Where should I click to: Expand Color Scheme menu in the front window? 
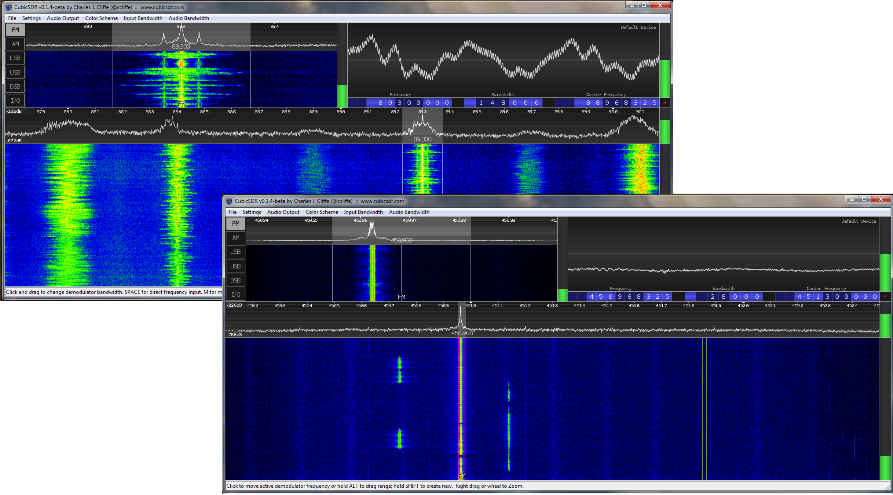pos(321,212)
